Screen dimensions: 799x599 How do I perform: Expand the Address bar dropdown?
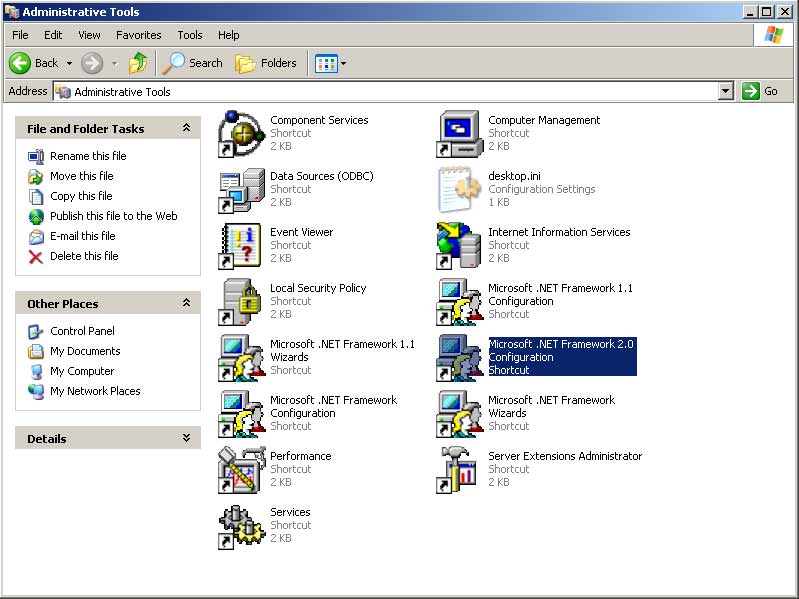pyautogui.click(x=726, y=92)
